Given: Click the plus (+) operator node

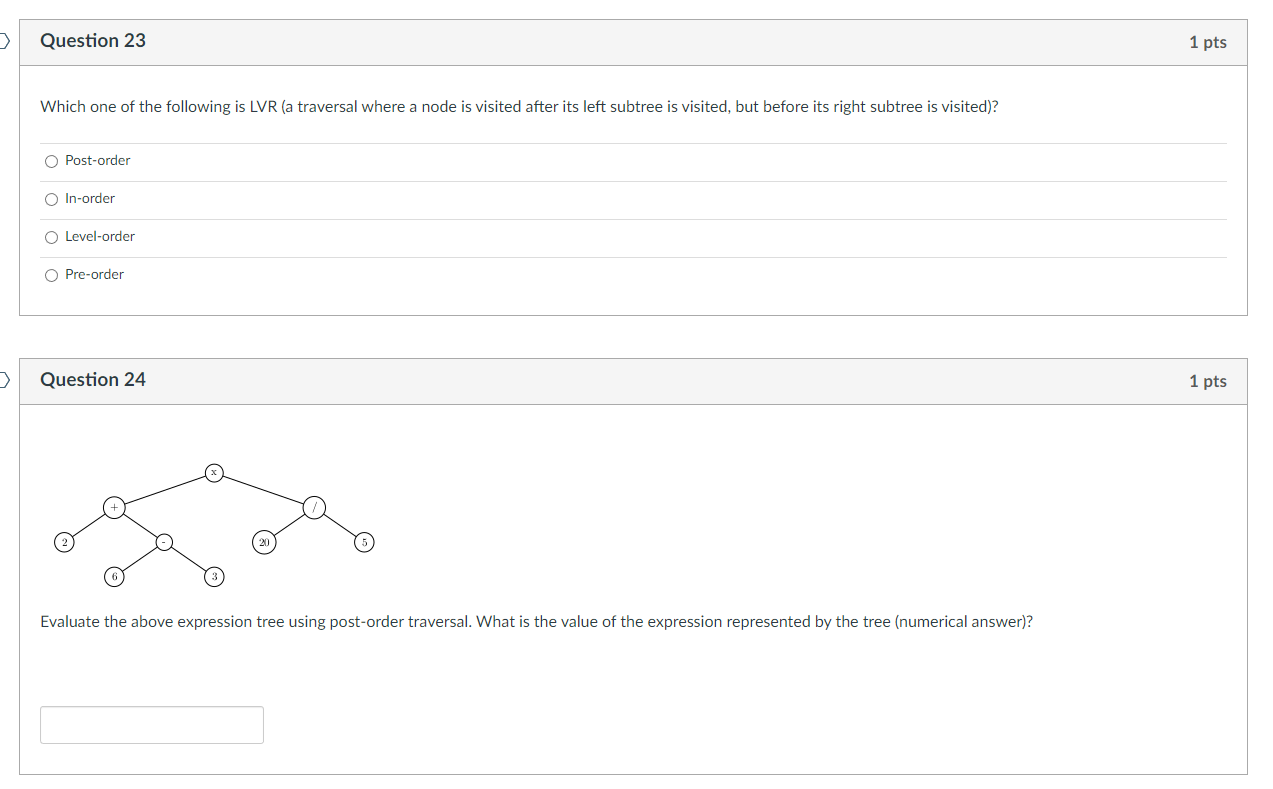Looking at the screenshot, I should (114, 507).
